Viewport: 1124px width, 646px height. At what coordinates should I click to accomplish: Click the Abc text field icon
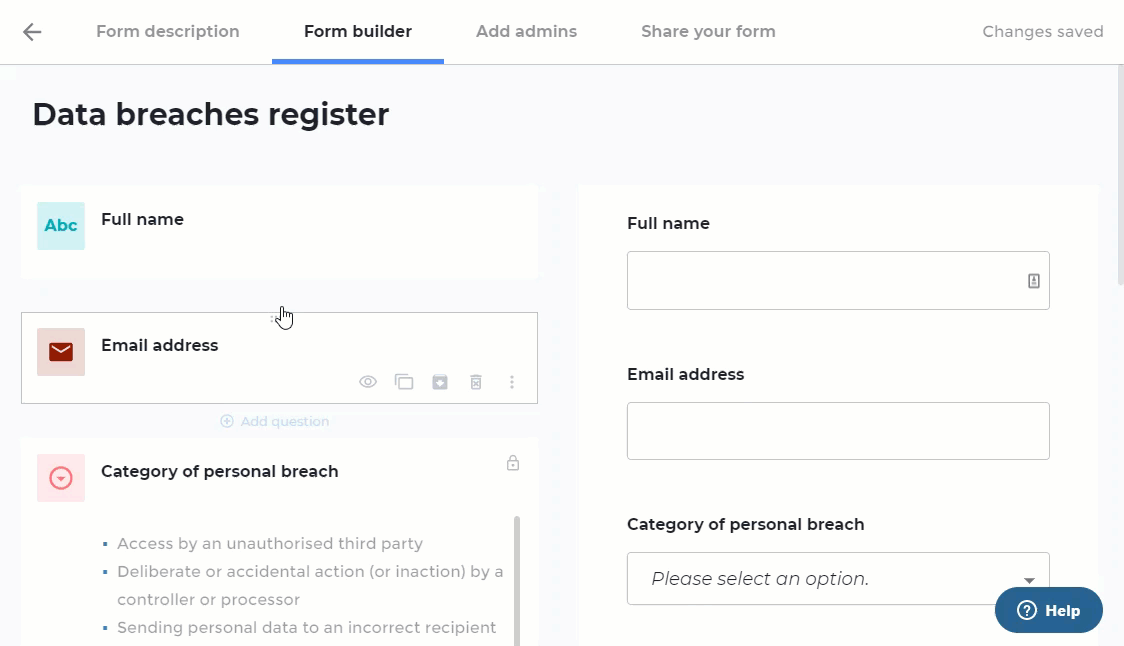coord(61,226)
